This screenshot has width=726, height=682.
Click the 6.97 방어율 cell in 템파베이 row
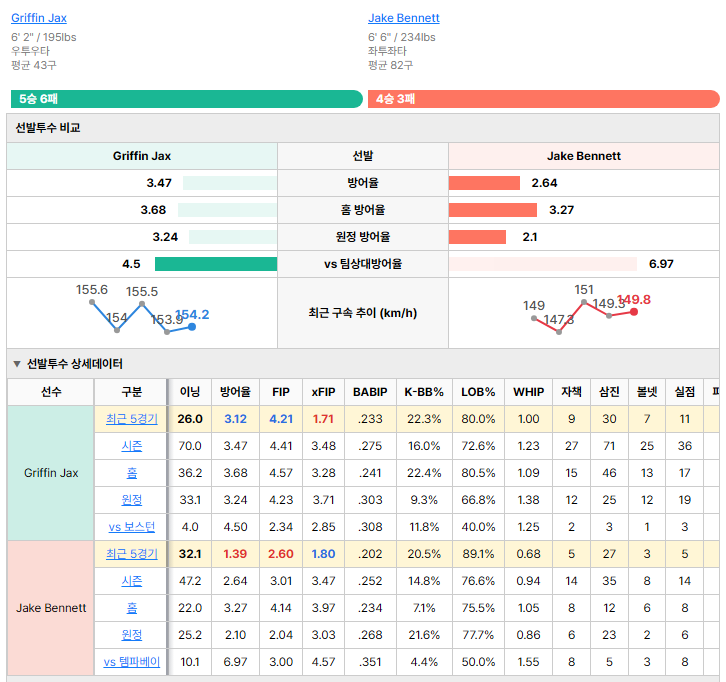[235, 662]
